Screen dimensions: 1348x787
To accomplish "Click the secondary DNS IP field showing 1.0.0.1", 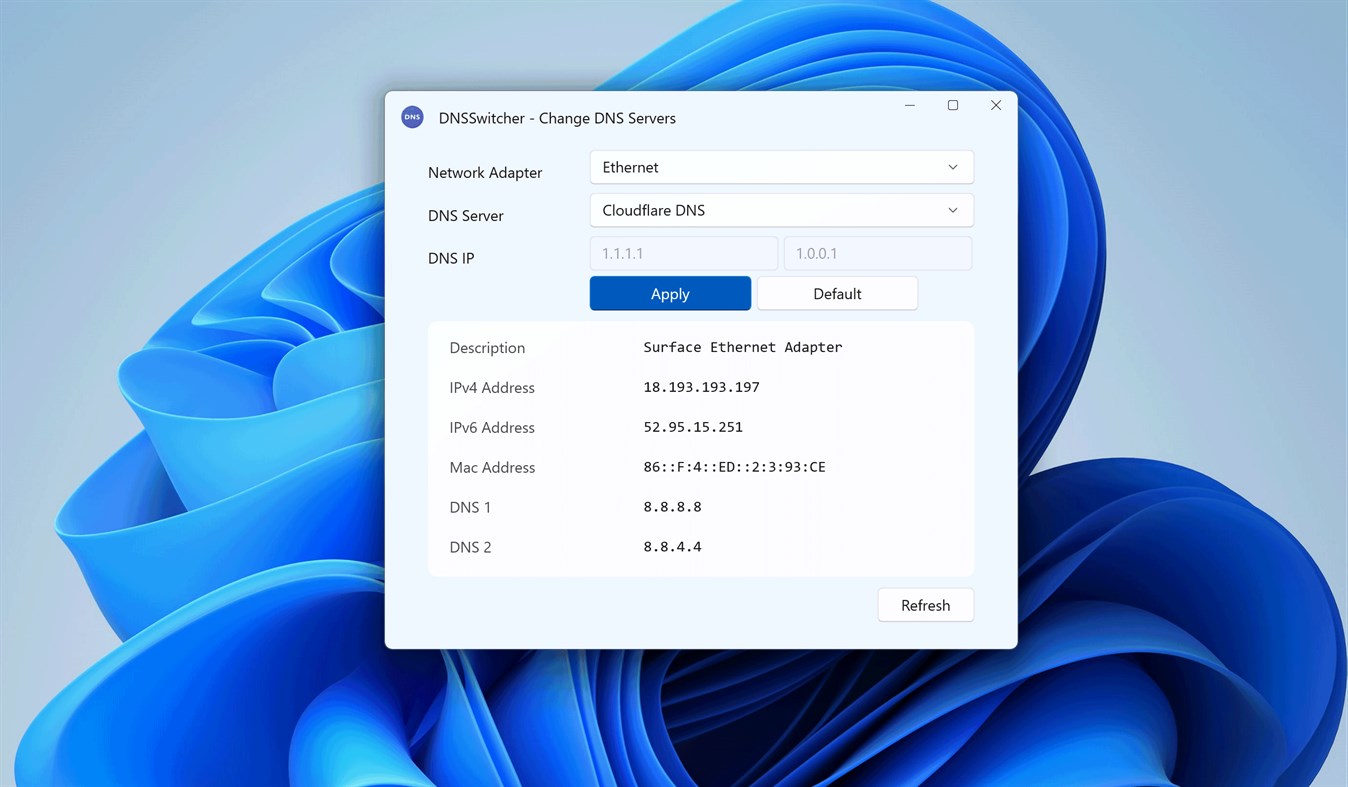I will coord(877,253).
